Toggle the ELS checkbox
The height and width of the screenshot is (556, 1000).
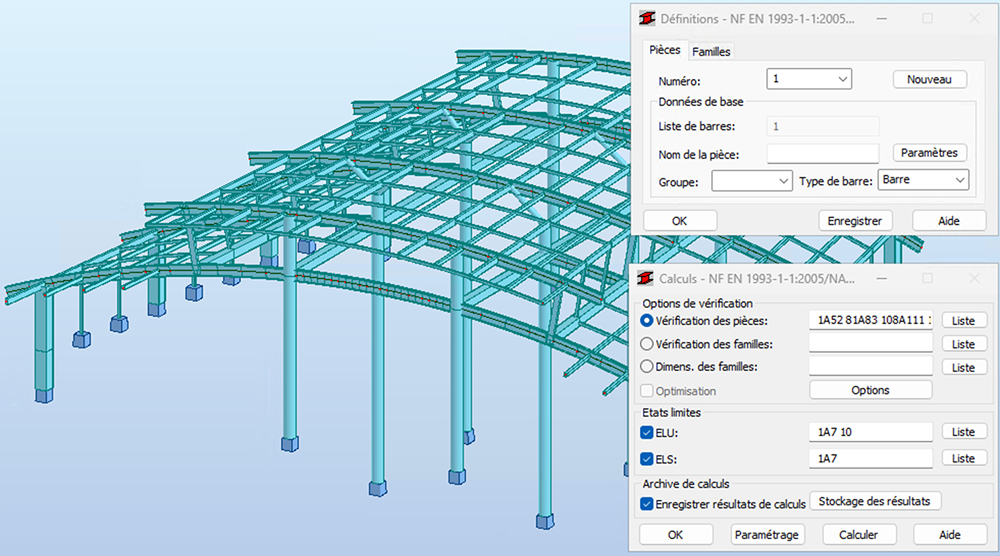pyautogui.click(x=647, y=459)
